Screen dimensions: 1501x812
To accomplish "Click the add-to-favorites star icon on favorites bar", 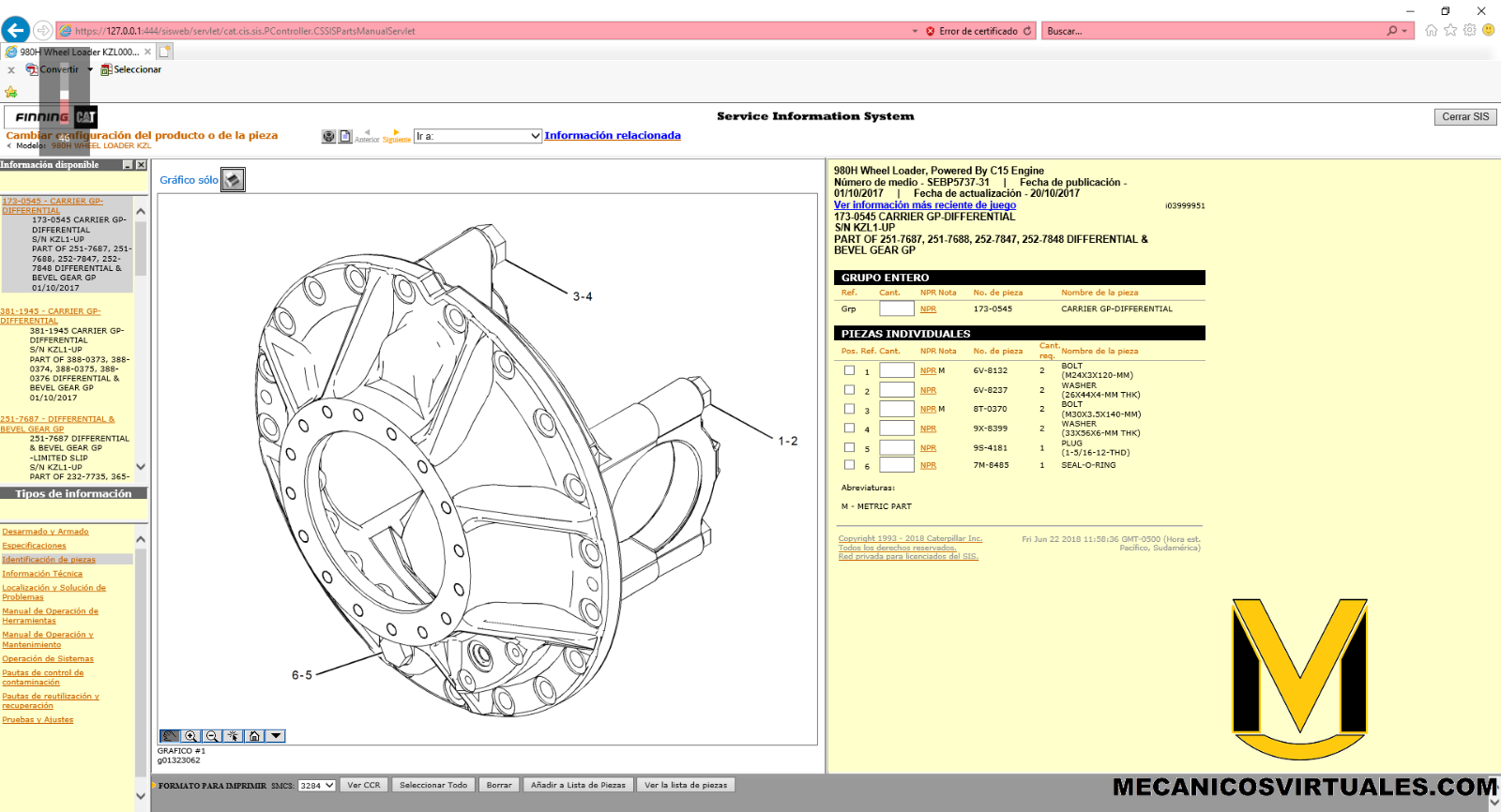I will coord(11,92).
